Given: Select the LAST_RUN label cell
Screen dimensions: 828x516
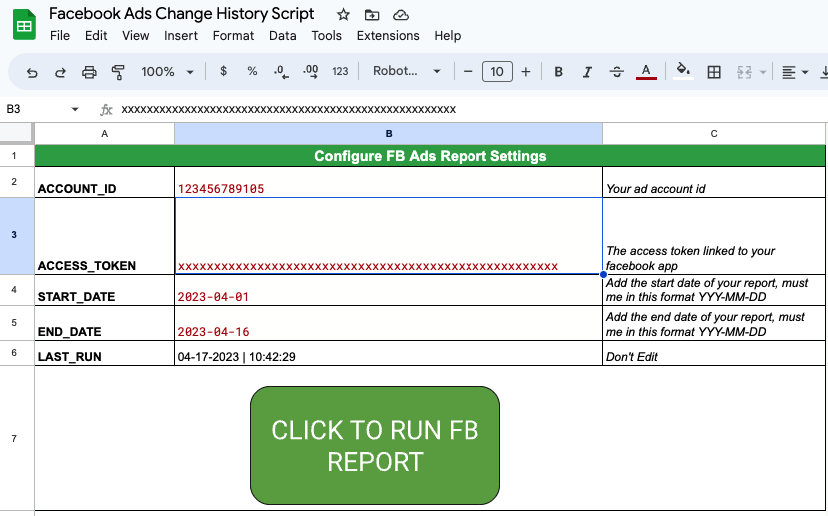Looking at the screenshot, I should [x=105, y=353].
